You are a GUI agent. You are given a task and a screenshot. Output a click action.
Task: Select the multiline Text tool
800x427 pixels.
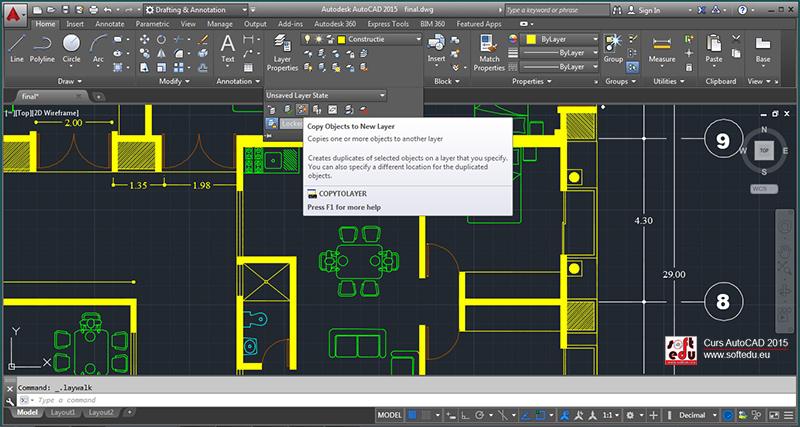(228, 48)
